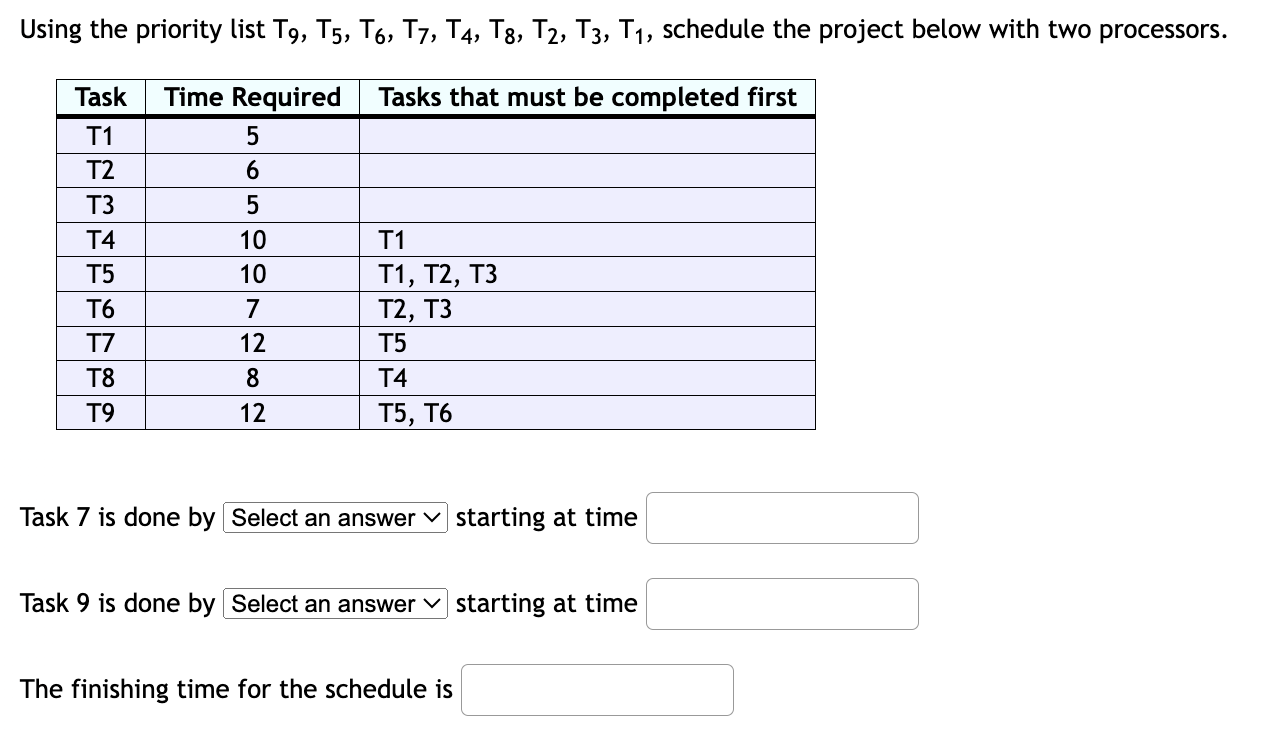Image resolution: width=1266 pixels, height=738 pixels.
Task: Expand the Select an answer list for Task 7
Action: tap(335, 517)
